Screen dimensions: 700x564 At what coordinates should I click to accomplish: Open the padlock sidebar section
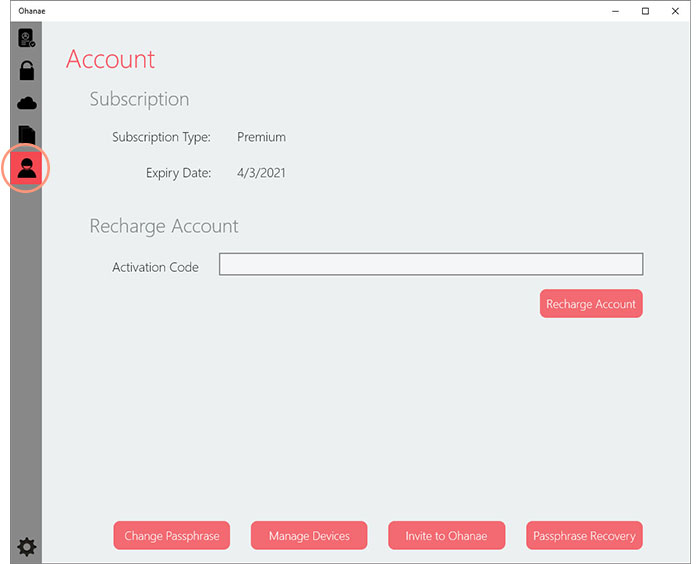[26, 71]
